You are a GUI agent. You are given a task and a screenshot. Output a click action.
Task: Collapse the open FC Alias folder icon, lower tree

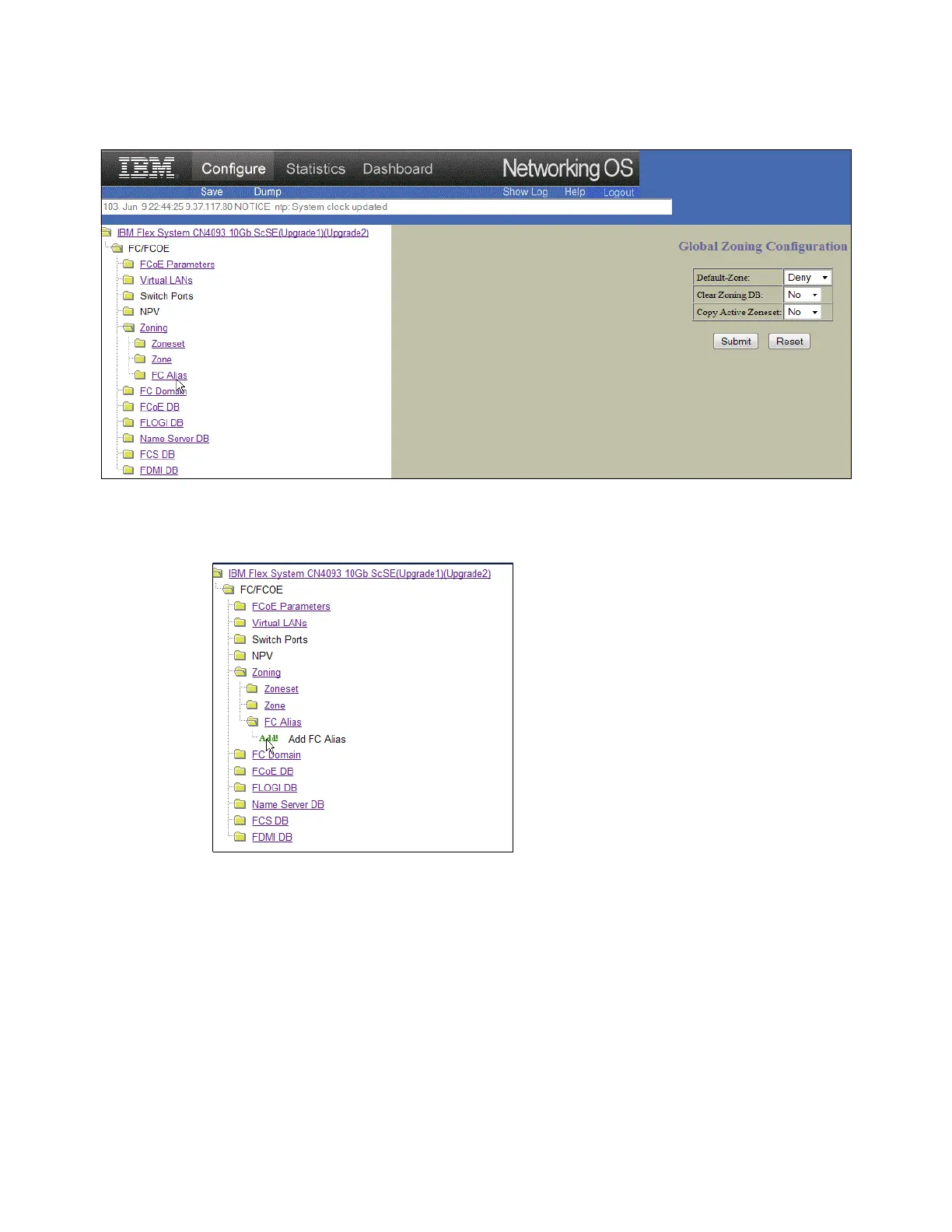pos(252,722)
